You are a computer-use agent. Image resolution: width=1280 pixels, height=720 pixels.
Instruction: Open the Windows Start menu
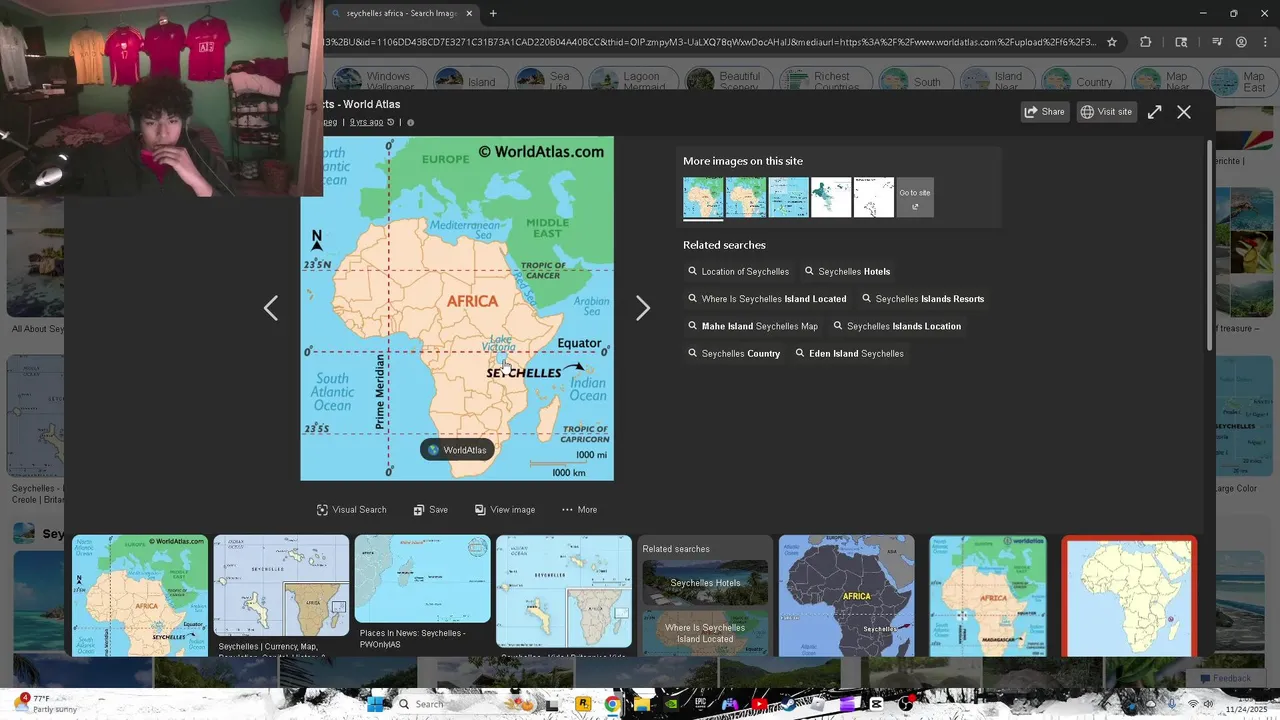click(375, 704)
